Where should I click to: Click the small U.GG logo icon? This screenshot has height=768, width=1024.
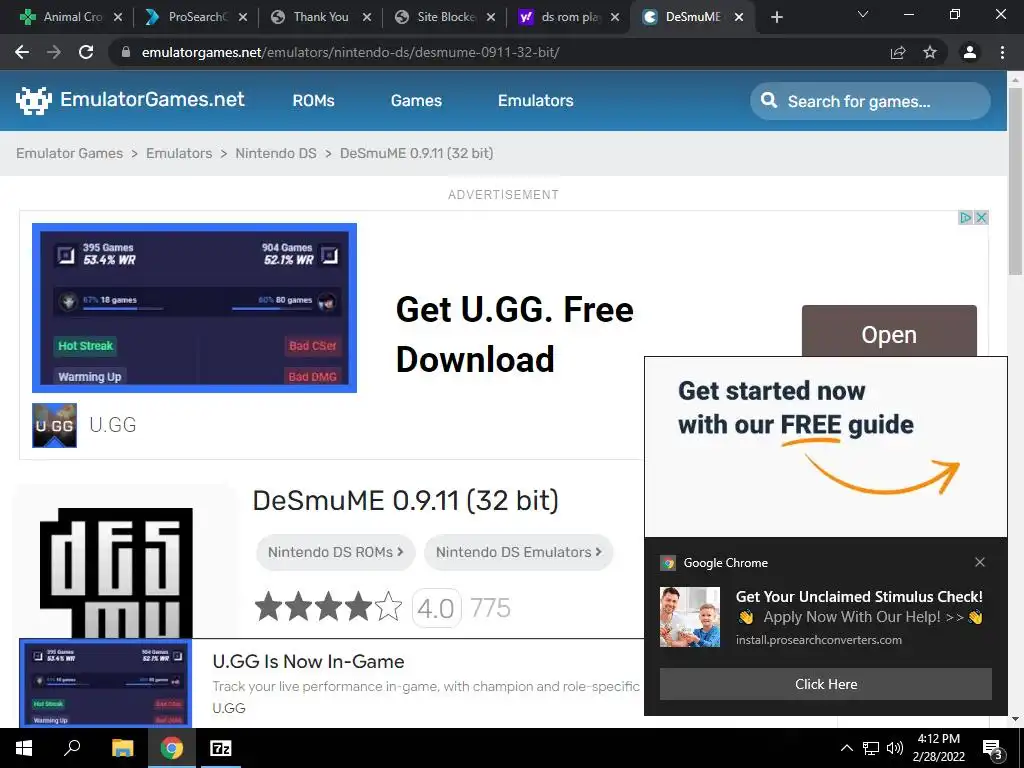tap(54, 425)
